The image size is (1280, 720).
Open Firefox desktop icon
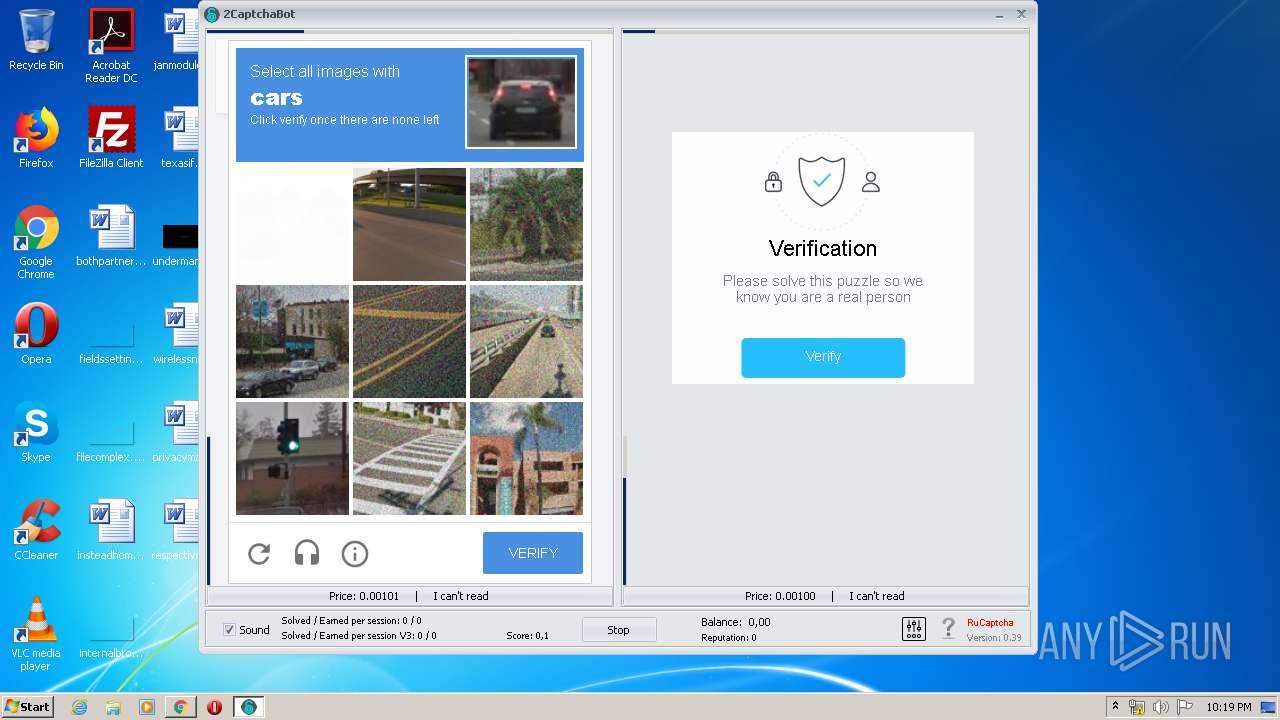point(36,138)
